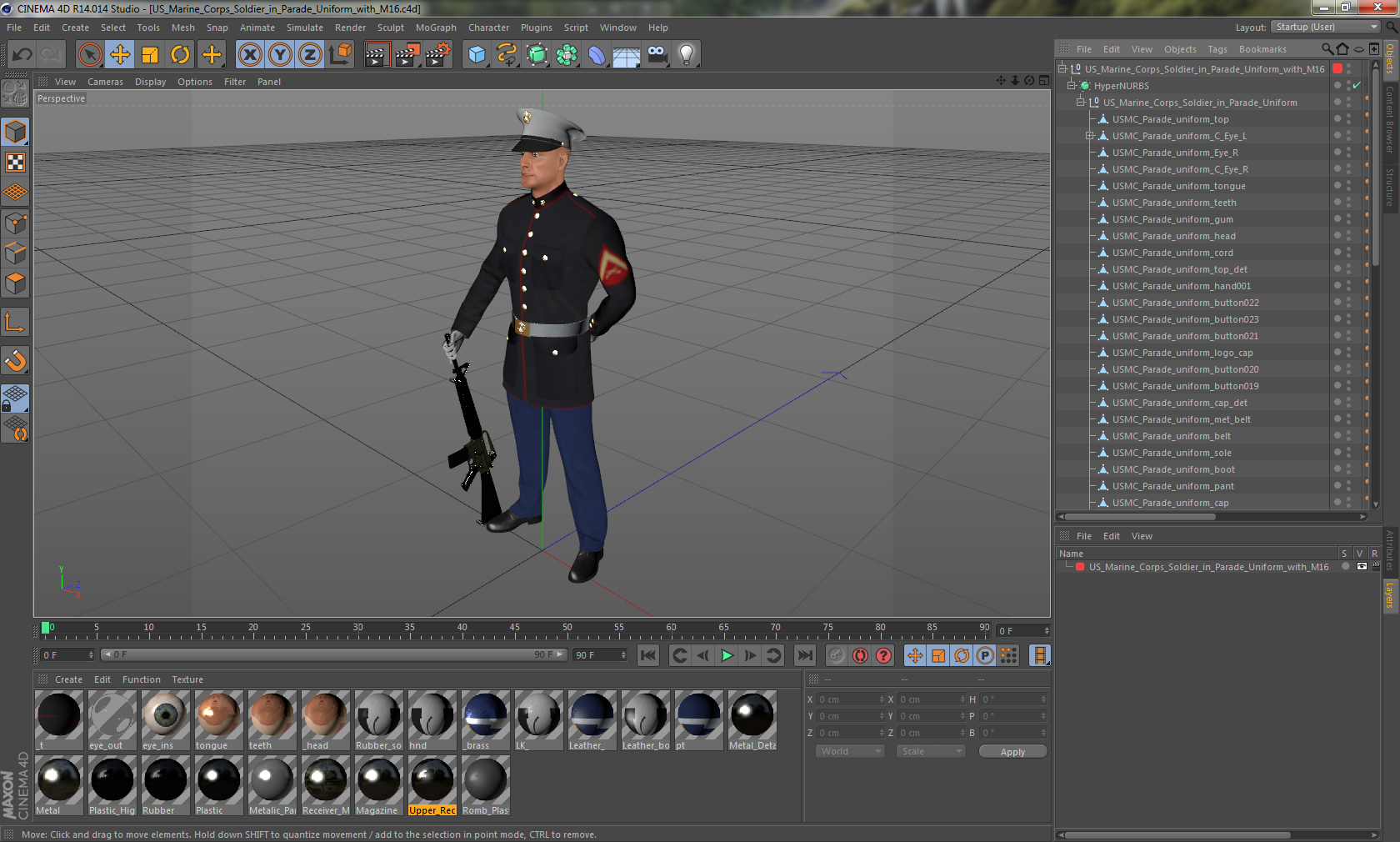Open viewport Display menu
The width and height of the screenshot is (1400, 842).
(150, 82)
